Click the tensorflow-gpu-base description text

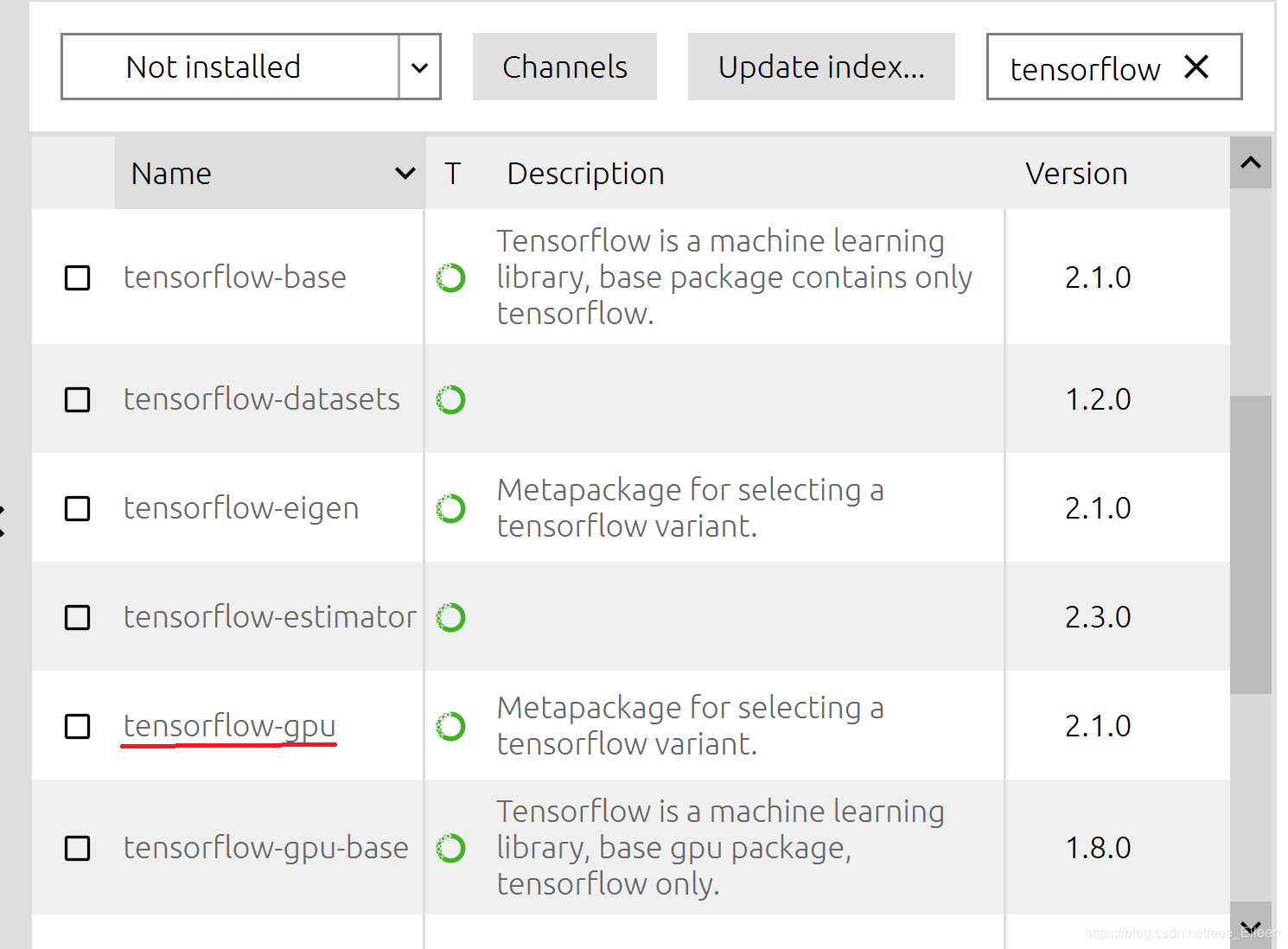click(x=721, y=848)
